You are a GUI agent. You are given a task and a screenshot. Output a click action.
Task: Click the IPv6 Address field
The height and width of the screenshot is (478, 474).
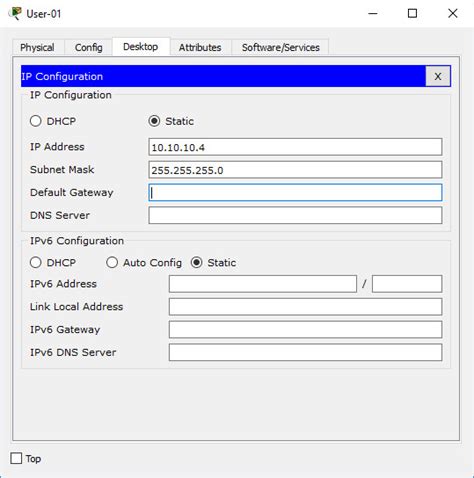pos(263,284)
